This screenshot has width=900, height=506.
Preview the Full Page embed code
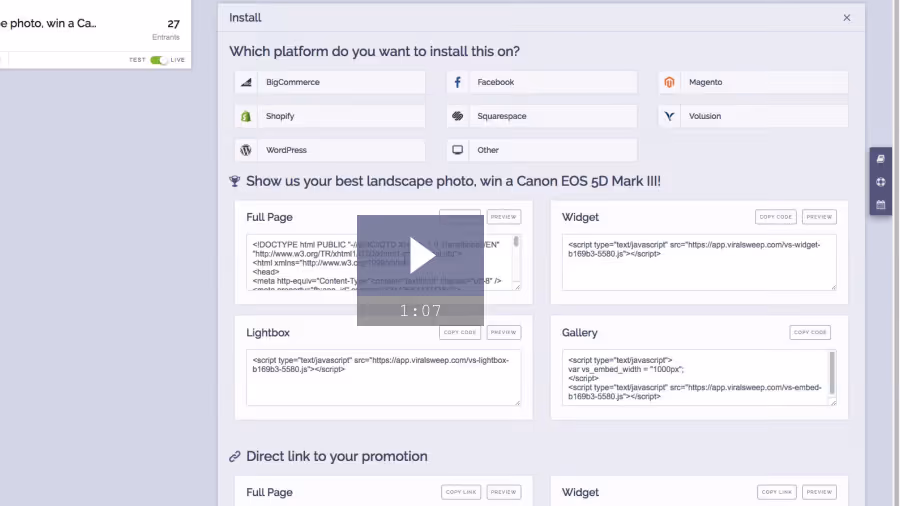tap(504, 217)
